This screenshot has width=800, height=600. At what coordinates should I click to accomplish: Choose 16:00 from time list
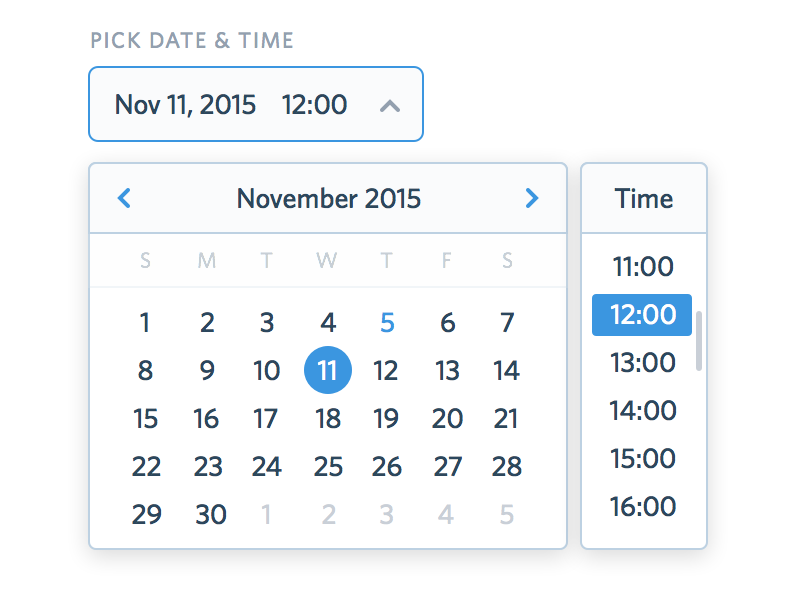[643, 506]
